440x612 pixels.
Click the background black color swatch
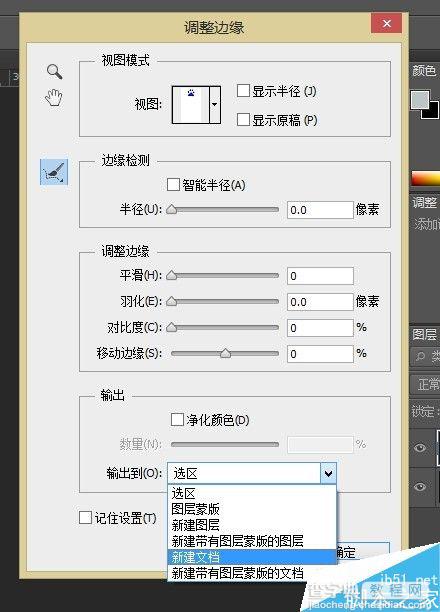tap(433, 112)
